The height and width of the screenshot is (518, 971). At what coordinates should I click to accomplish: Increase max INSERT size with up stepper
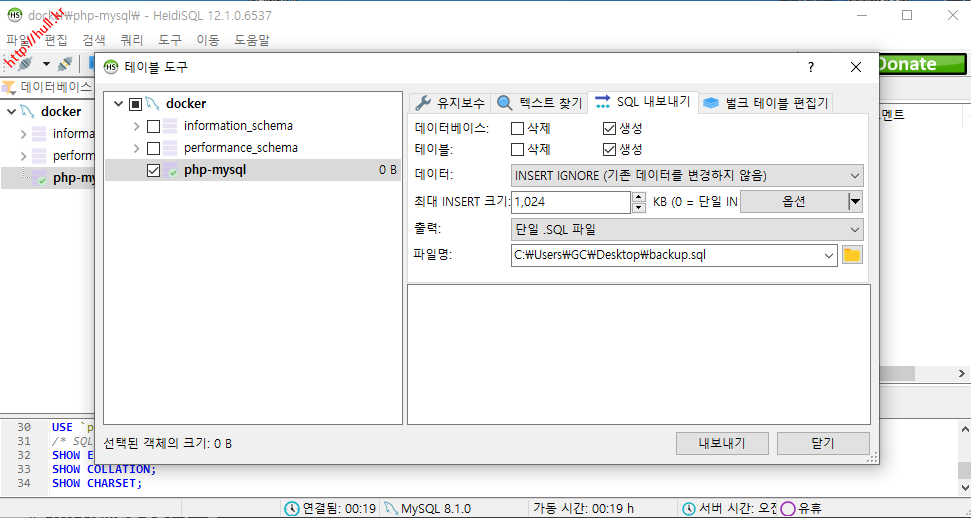639,197
